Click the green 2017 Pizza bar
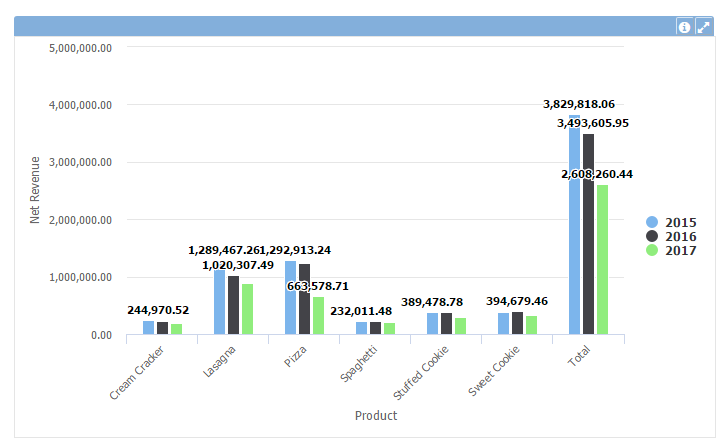The image size is (726, 448). click(x=318, y=315)
